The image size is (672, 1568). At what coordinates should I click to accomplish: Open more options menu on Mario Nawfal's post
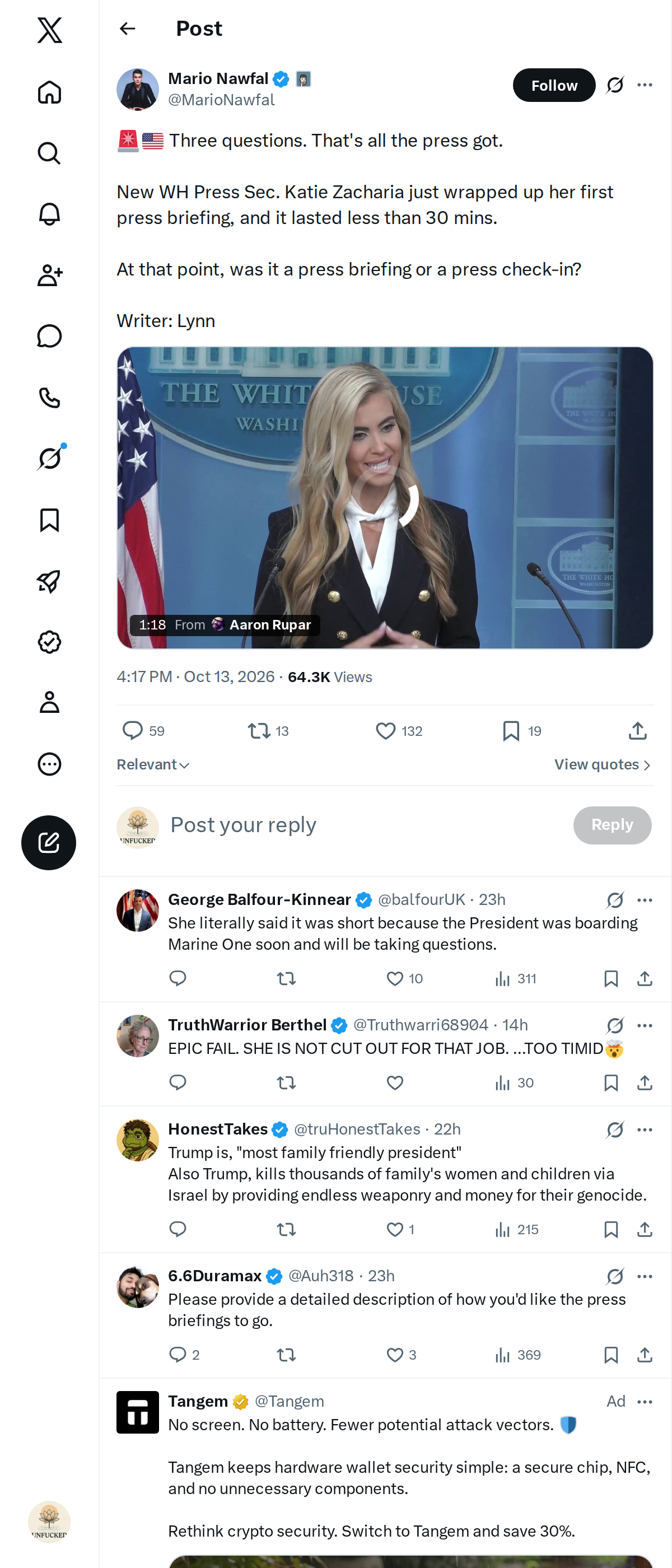pyautogui.click(x=645, y=85)
